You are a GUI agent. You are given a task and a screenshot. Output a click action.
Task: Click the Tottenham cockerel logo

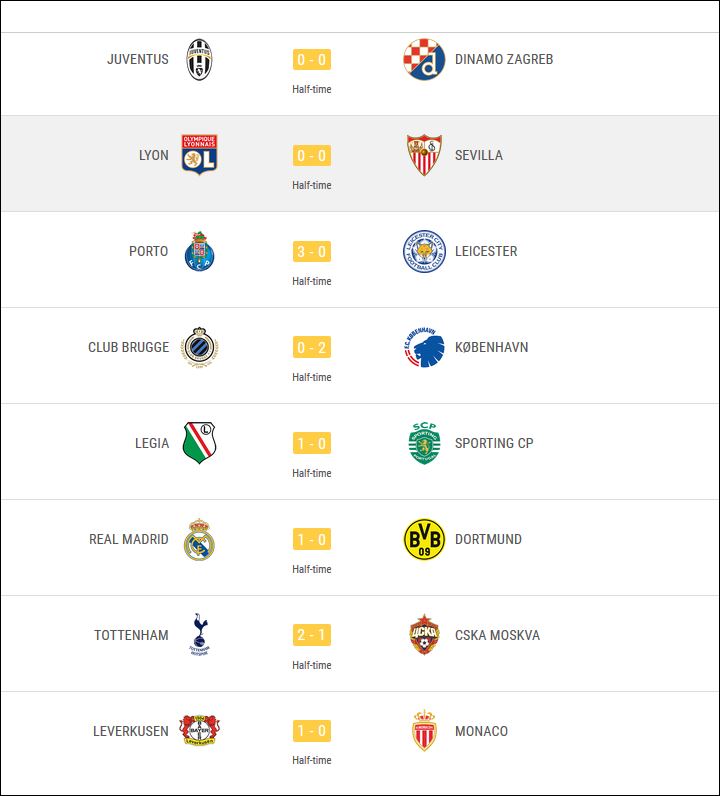199,635
